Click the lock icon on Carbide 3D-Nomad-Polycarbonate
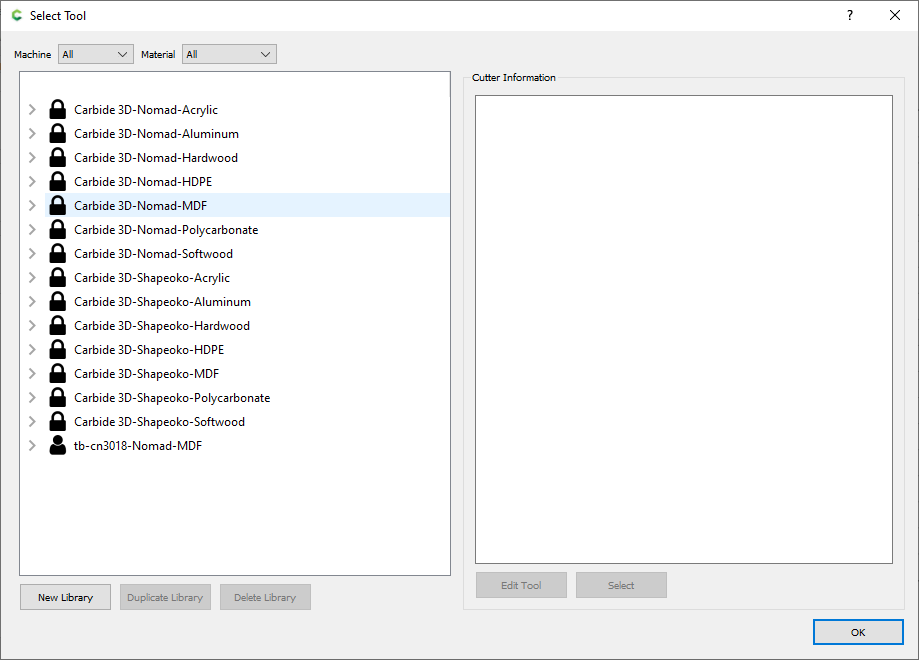The height and width of the screenshot is (660, 919). click(x=57, y=229)
